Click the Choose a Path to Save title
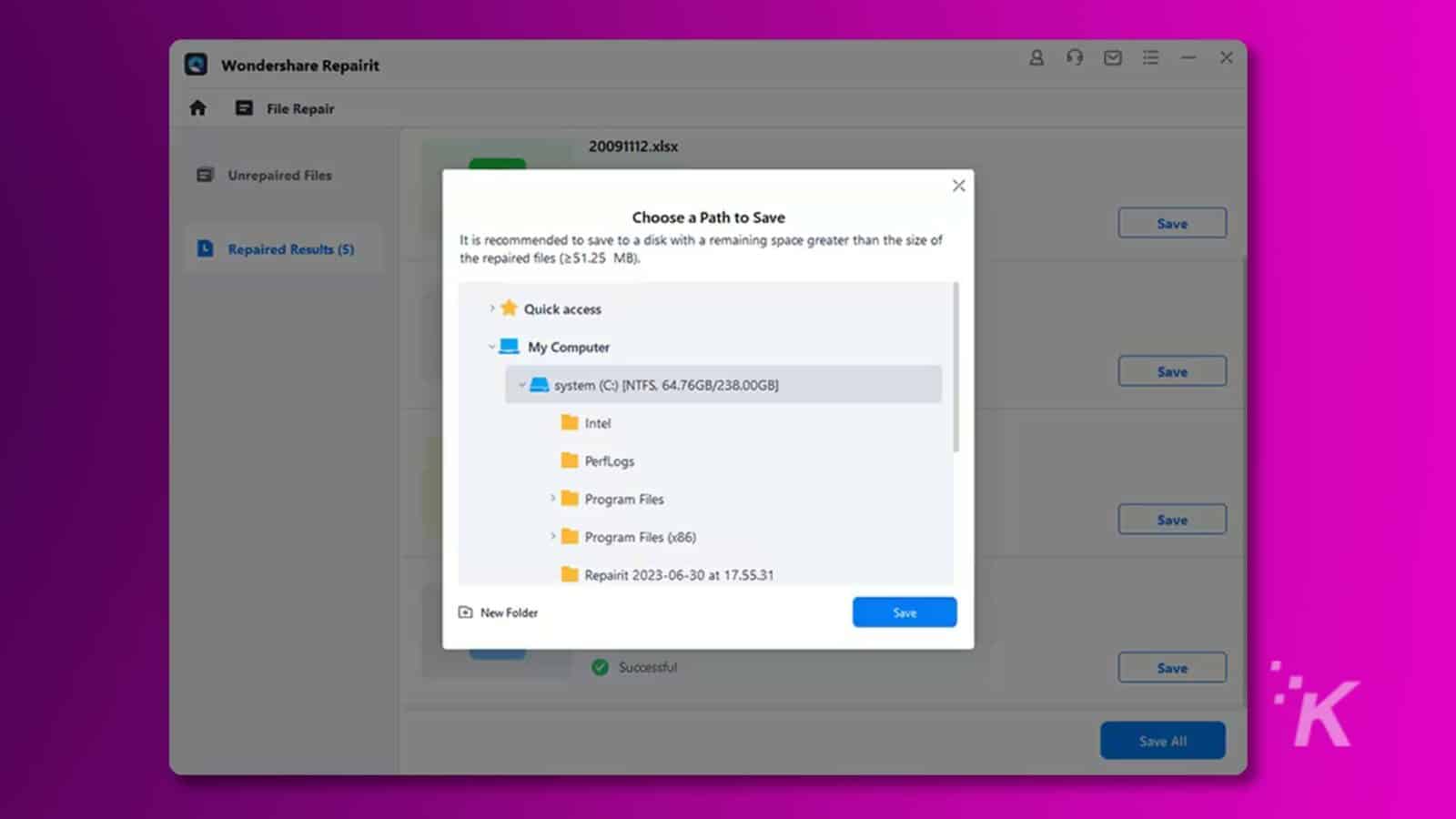1456x819 pixels. tap(708, 217)
